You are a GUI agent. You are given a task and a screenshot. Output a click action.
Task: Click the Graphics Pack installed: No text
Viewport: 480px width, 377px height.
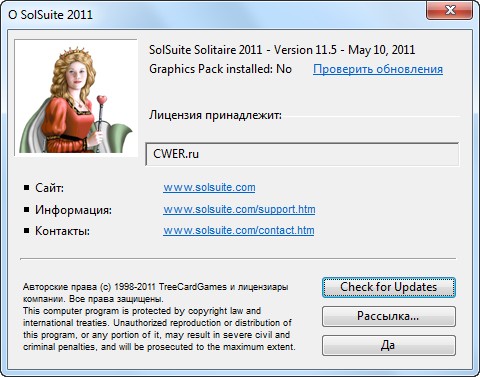(x=220, y=69)
